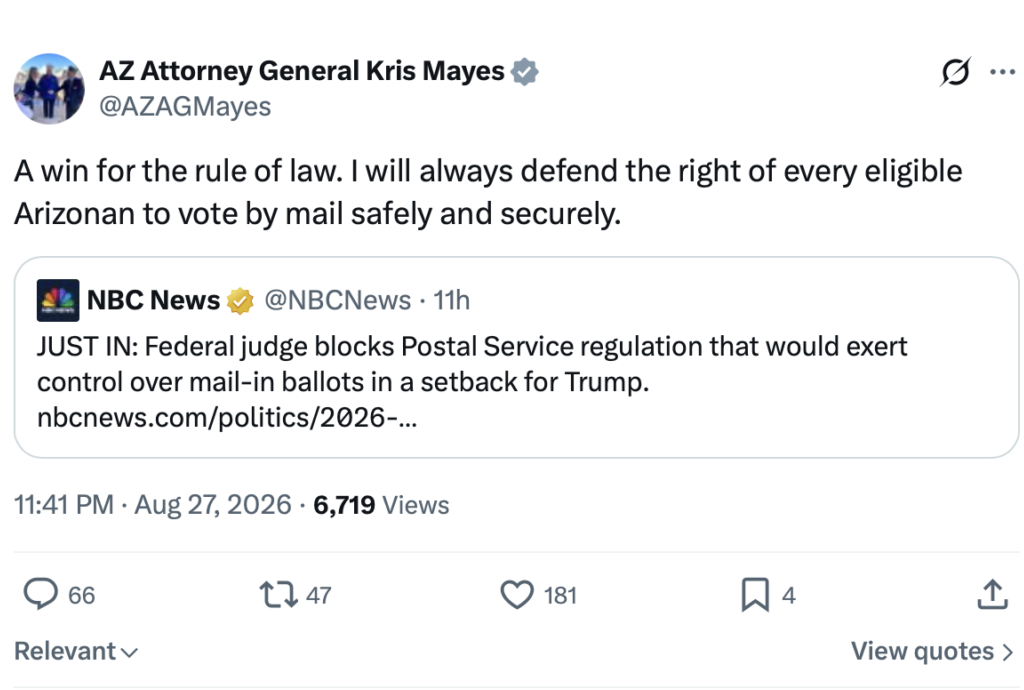The image size is (1024, 690).
Task: Click the Grok slashed-circle icon
Action: (x=955, y=72)
